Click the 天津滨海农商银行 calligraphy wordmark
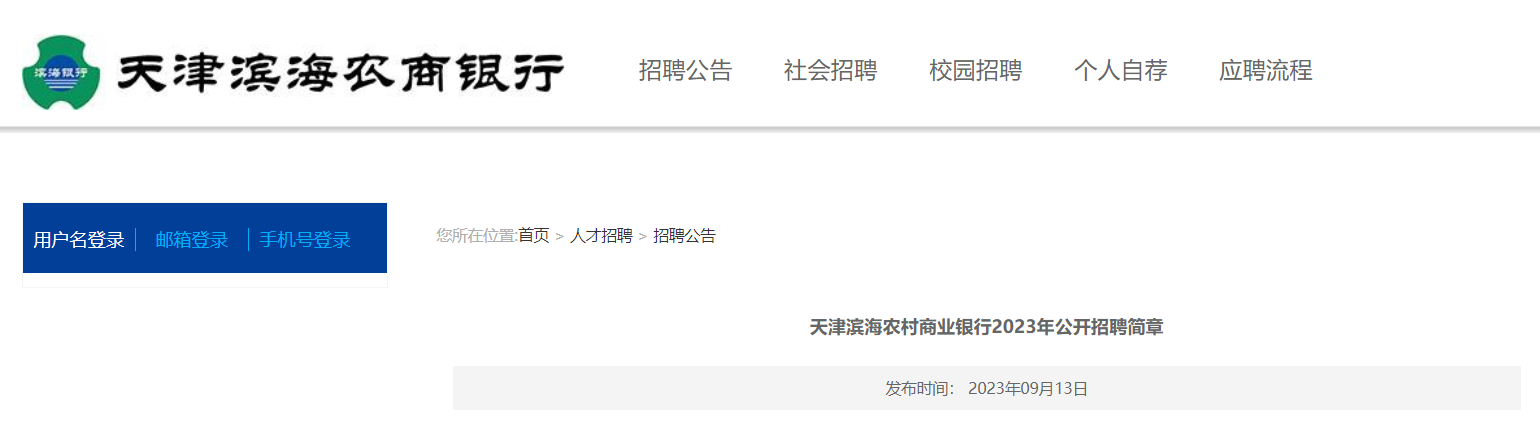This screenshot has width=1540, height=427. click(x=340, y=72)
